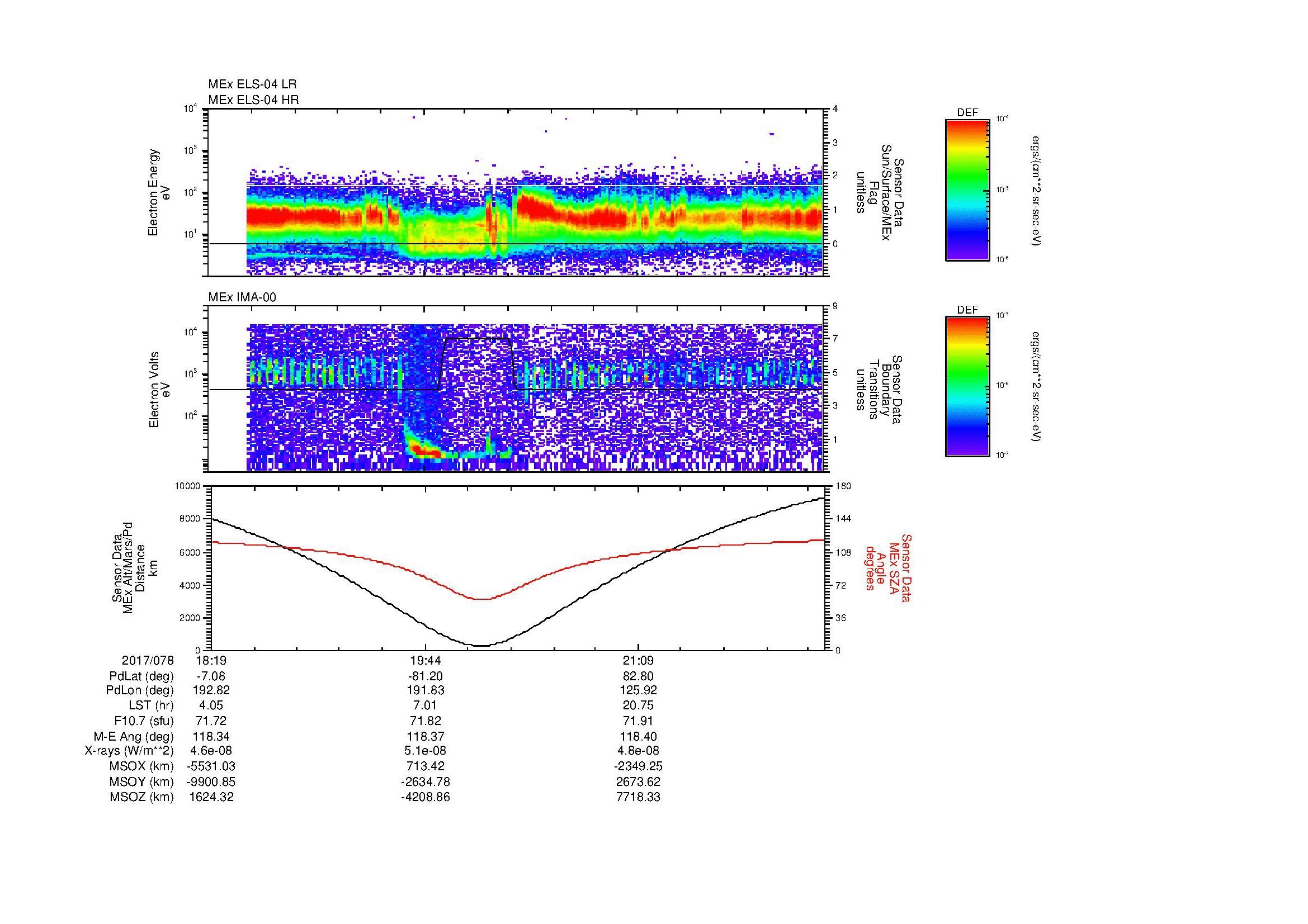1308x924 pixels.
Task: Click the F10.7 value '71.82'
Action: [x=426, y=721]
